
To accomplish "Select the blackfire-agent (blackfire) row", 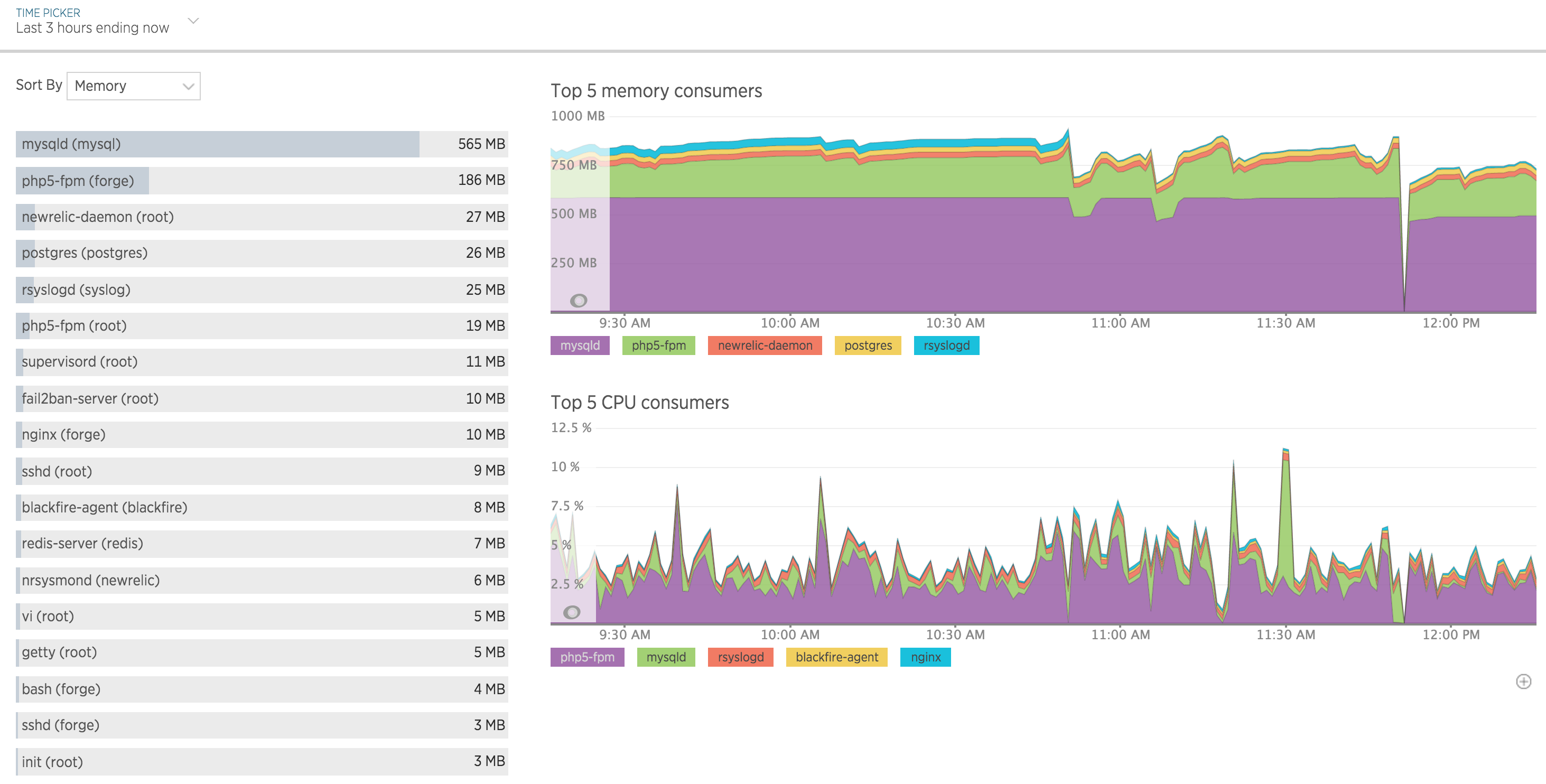I will 262,507.
